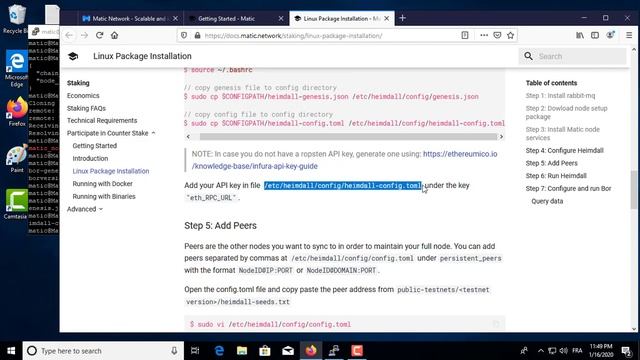The image size is (640, 360).
Task: Click the taskbar volume icon
Action: click(x=564, y=351)
